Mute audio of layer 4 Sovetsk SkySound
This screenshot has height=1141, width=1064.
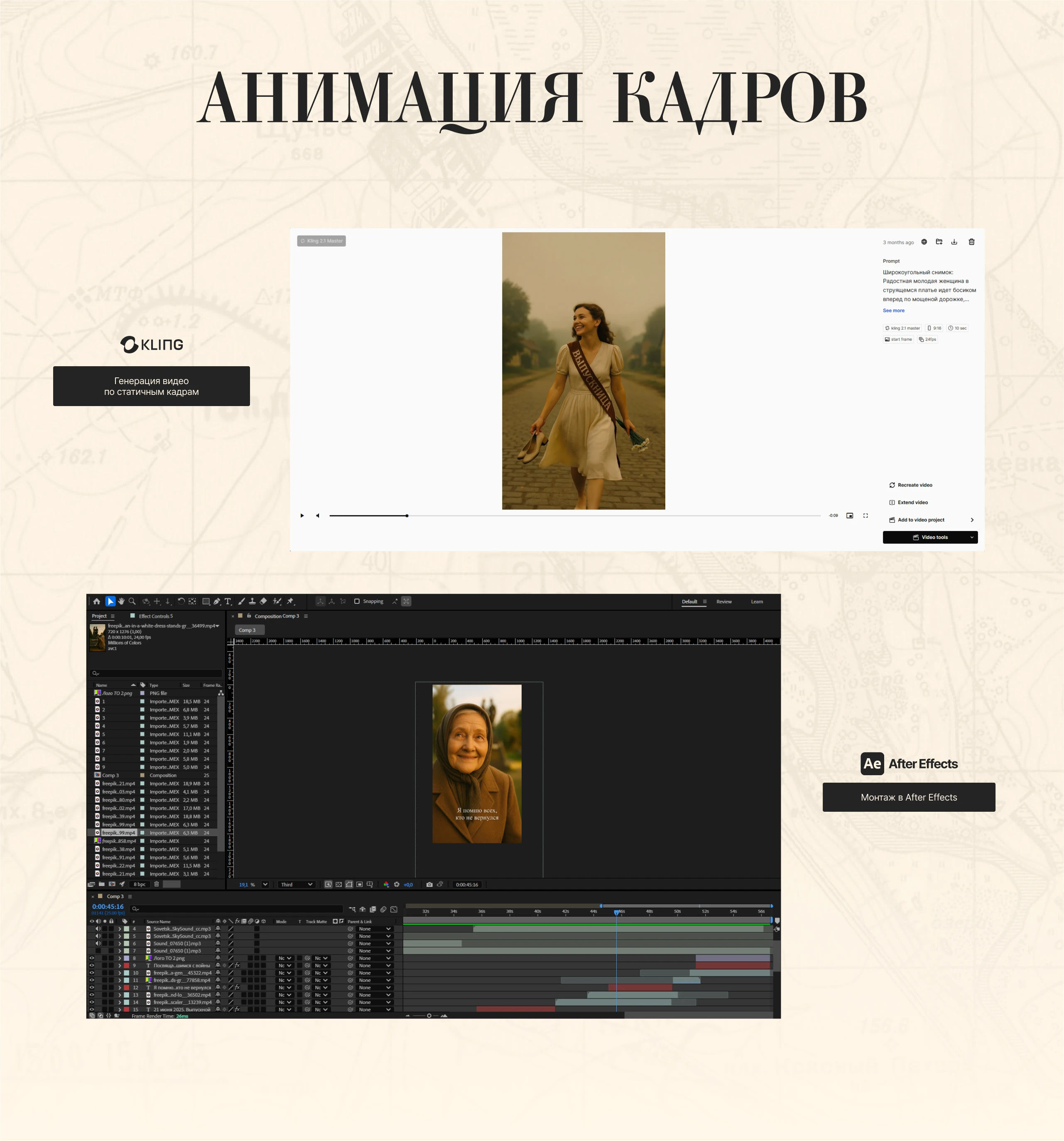click(98, 929)
